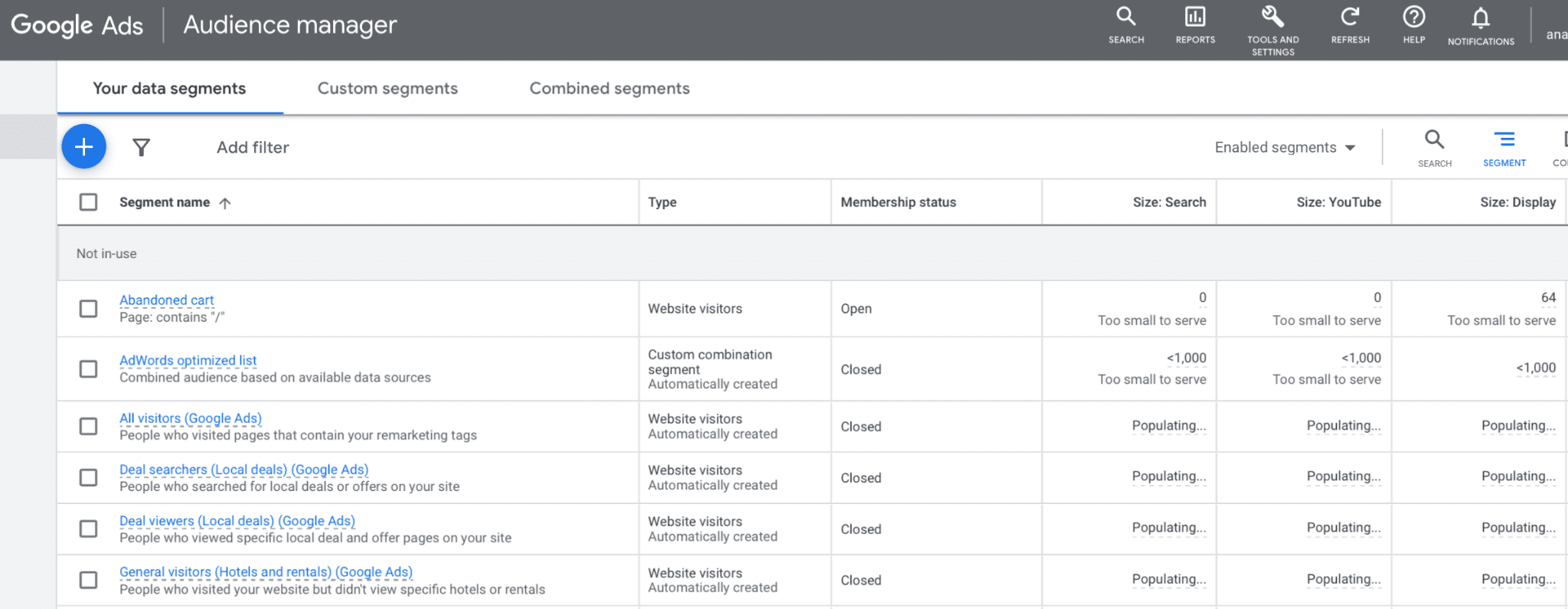
Task: Toggle the select-all header checkbox
Action: tap(89, 202)
